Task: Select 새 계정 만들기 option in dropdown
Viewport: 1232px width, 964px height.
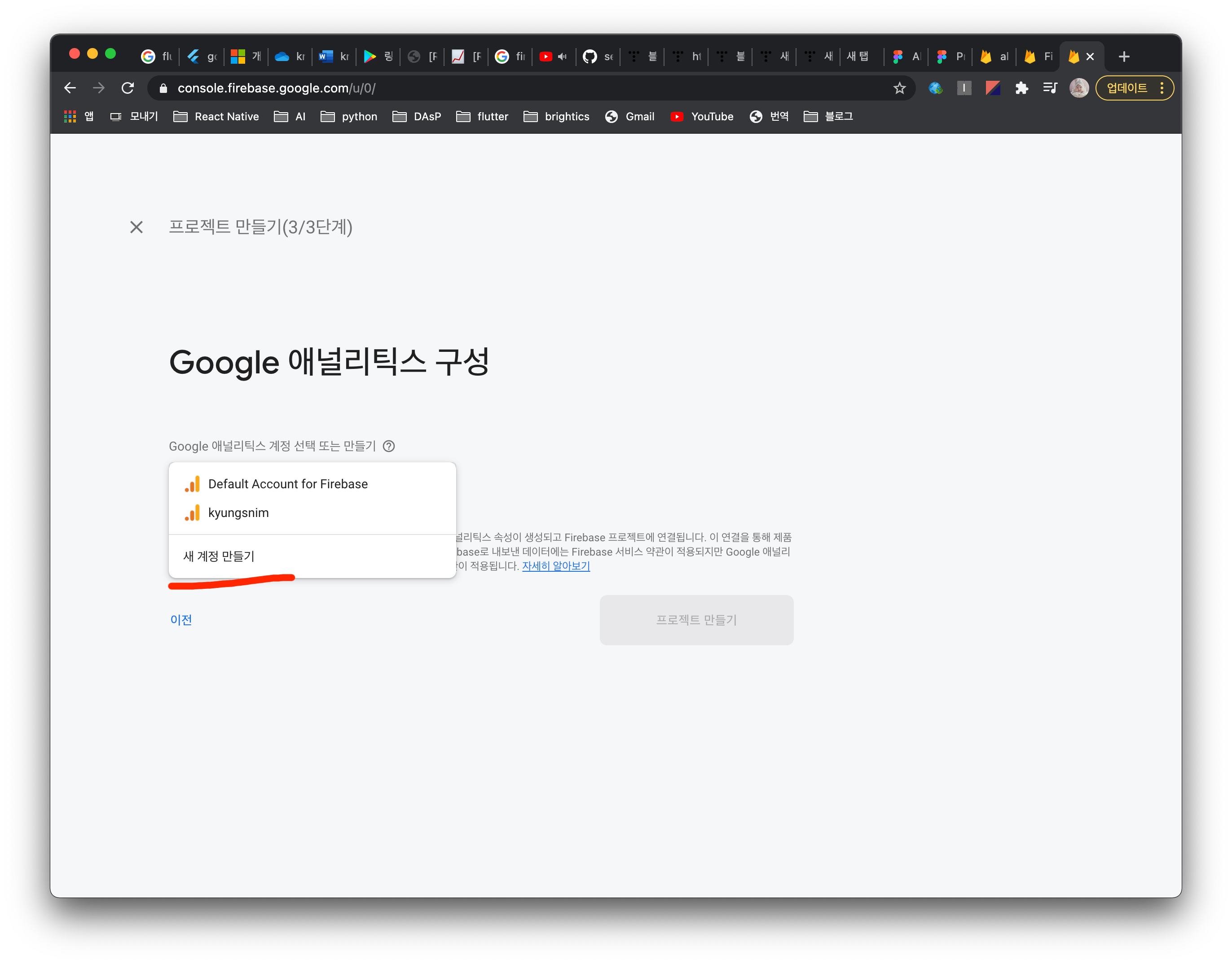Action: 219,556
